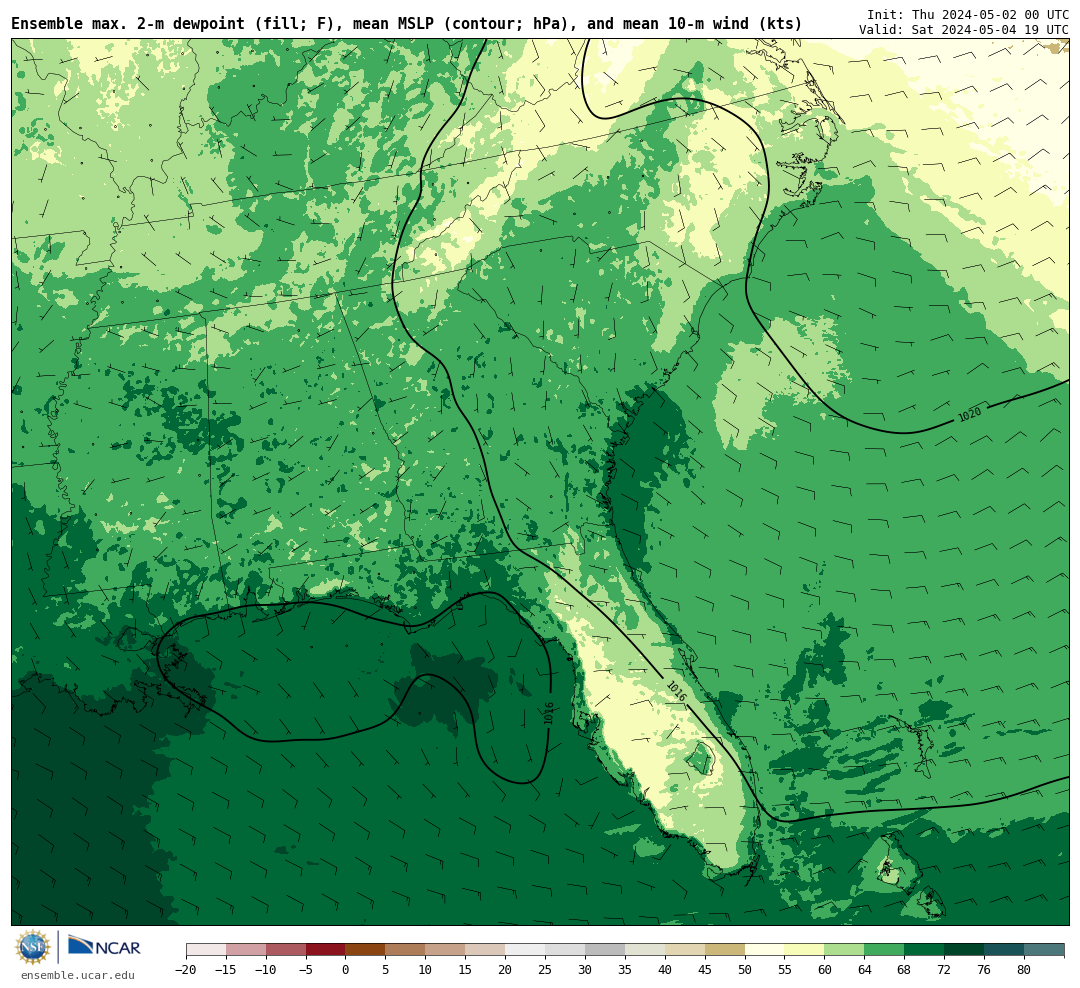Pick the green swatch between 64 and 68

coord(885,950)
